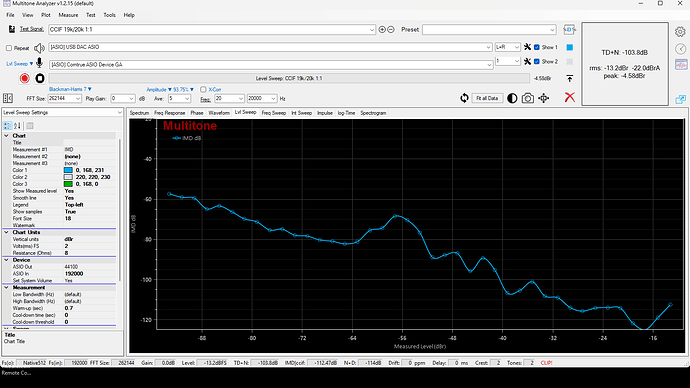Switch to the Spectrum tab
This screenshot has height=388, width=690.
coord(139,113)
